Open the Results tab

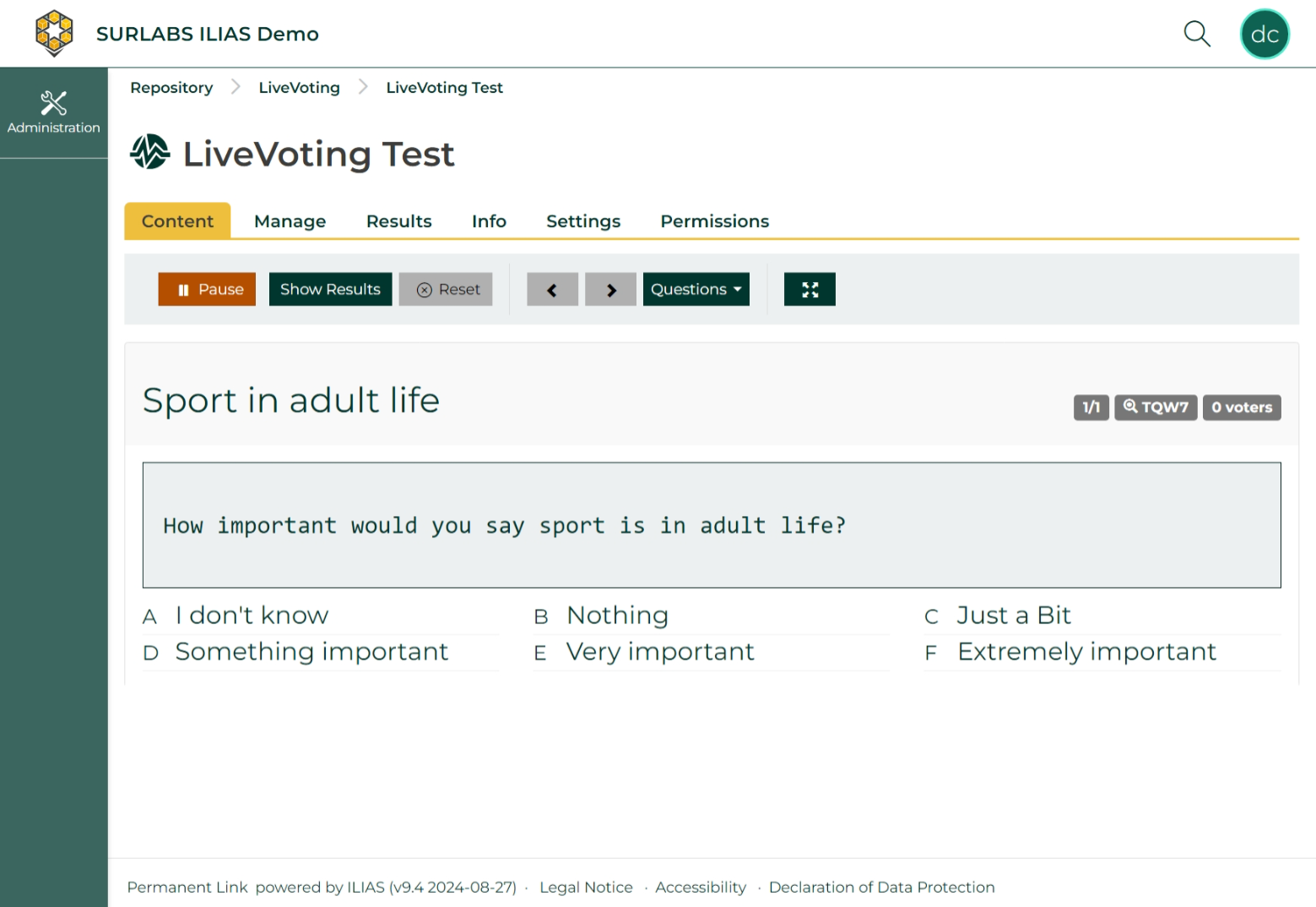click(398, 221)
